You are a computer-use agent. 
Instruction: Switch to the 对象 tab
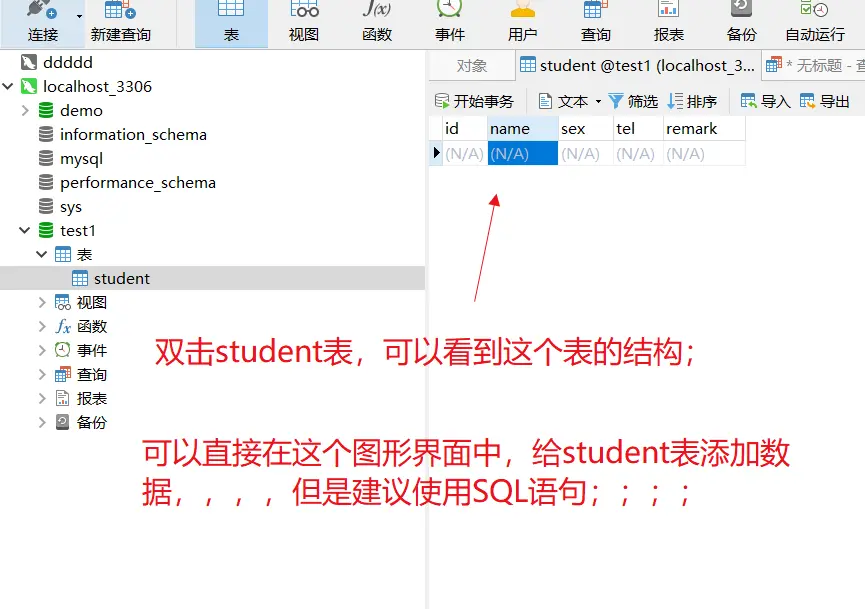[x=472, y=66]
